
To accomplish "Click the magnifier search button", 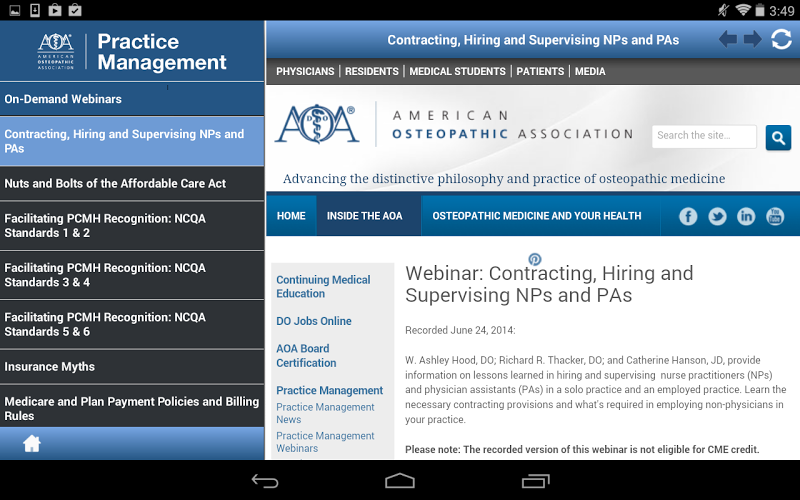I will (x=778, y=137).
